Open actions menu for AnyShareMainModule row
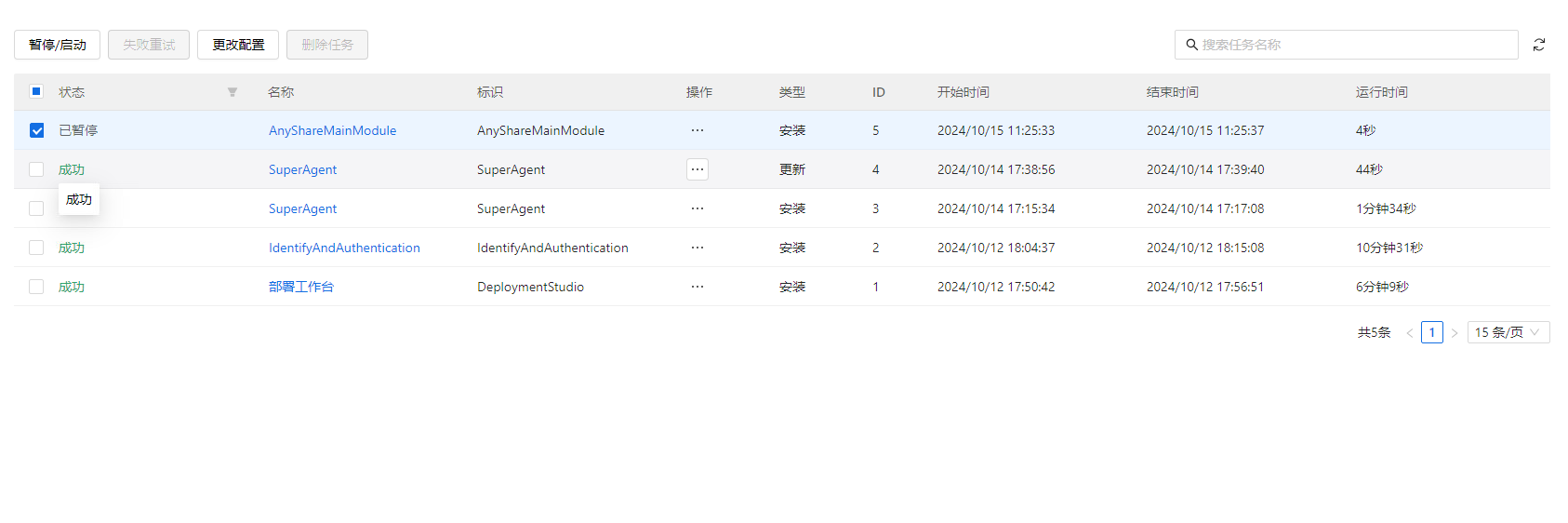The image size is (1568, 523). pos(698,130)
